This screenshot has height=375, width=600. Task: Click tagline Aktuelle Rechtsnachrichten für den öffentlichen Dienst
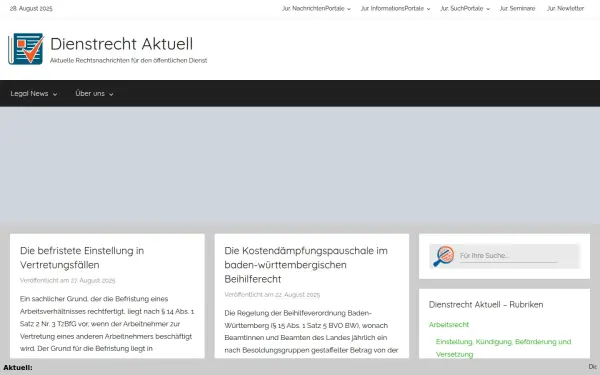tap(129, 60)
